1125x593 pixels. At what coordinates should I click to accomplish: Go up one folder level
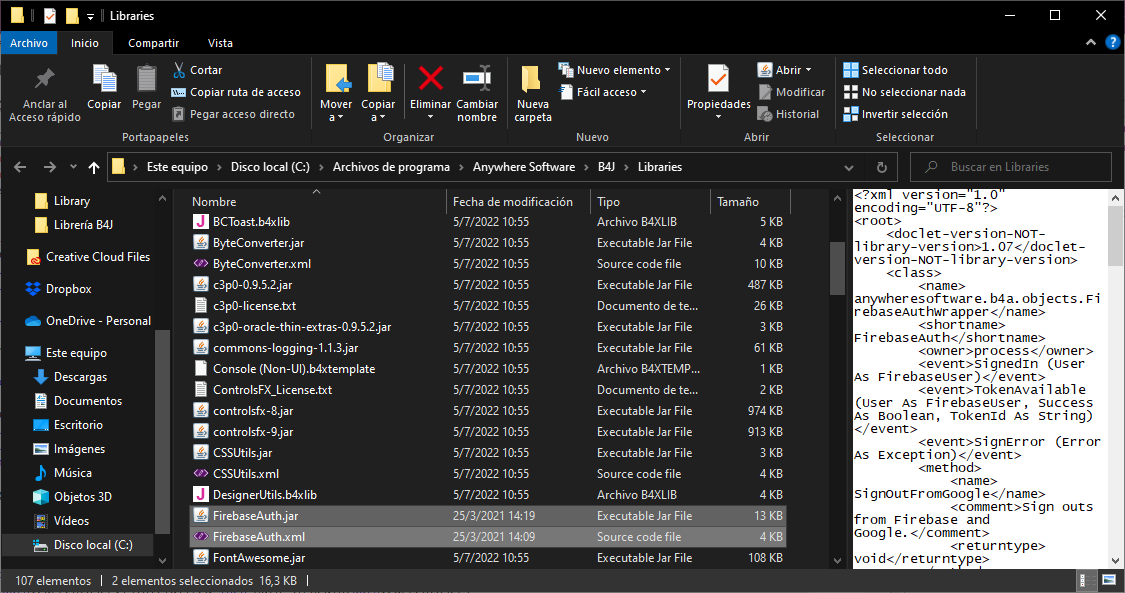94,167
